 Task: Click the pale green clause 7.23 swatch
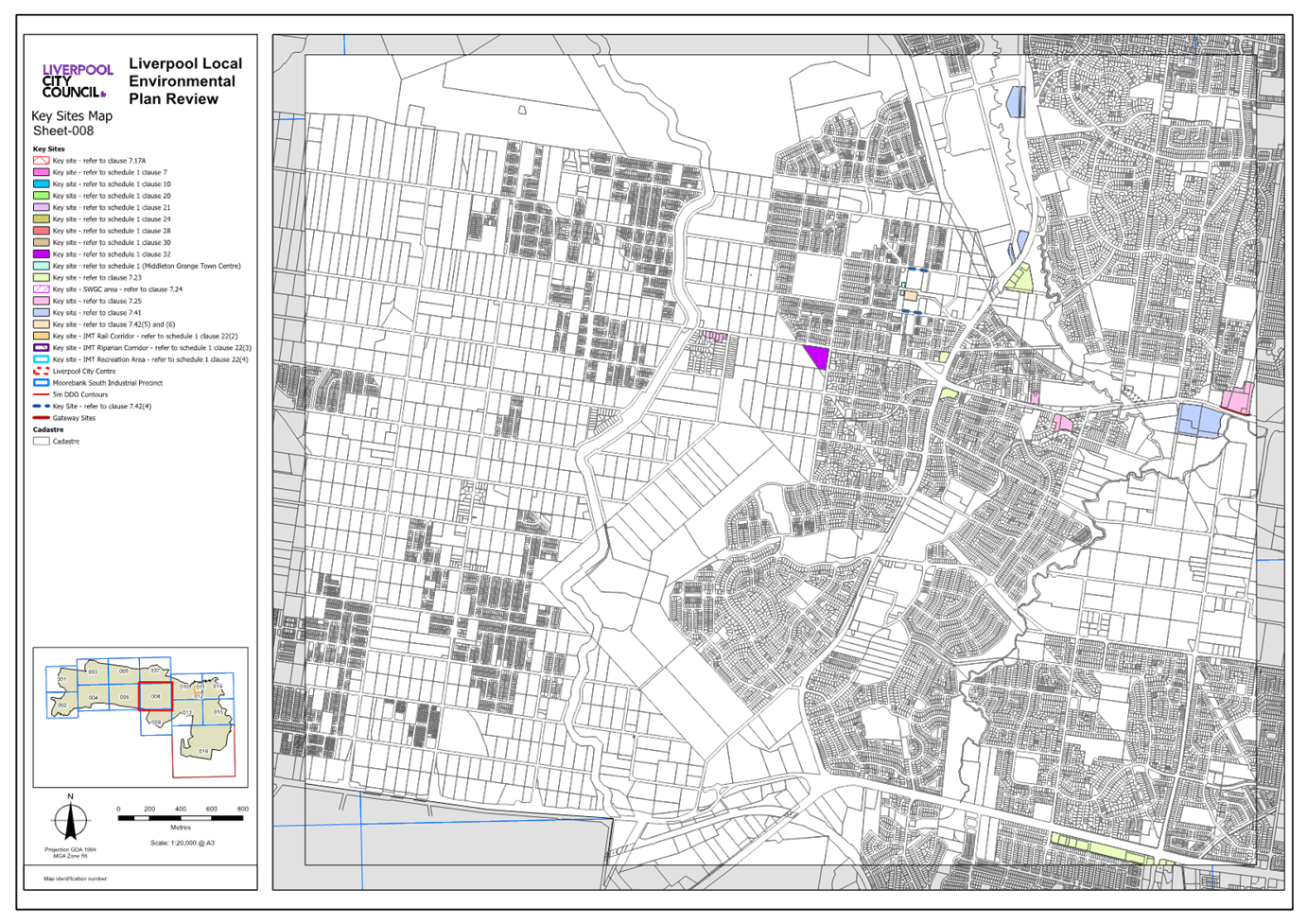[41, 278]
